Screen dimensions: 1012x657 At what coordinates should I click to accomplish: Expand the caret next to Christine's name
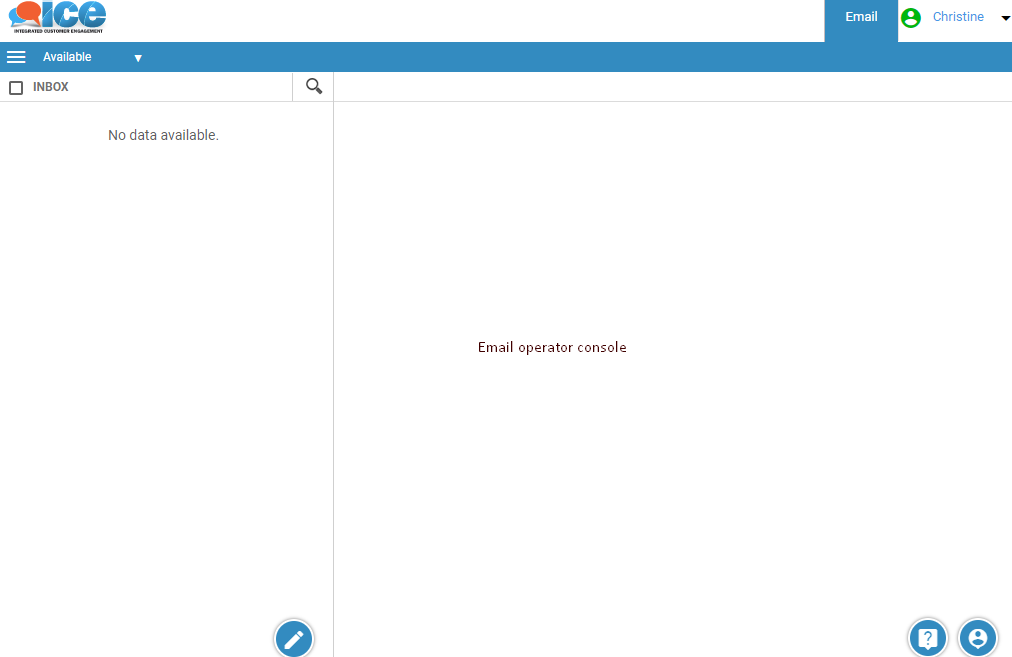pos(1005,17)
